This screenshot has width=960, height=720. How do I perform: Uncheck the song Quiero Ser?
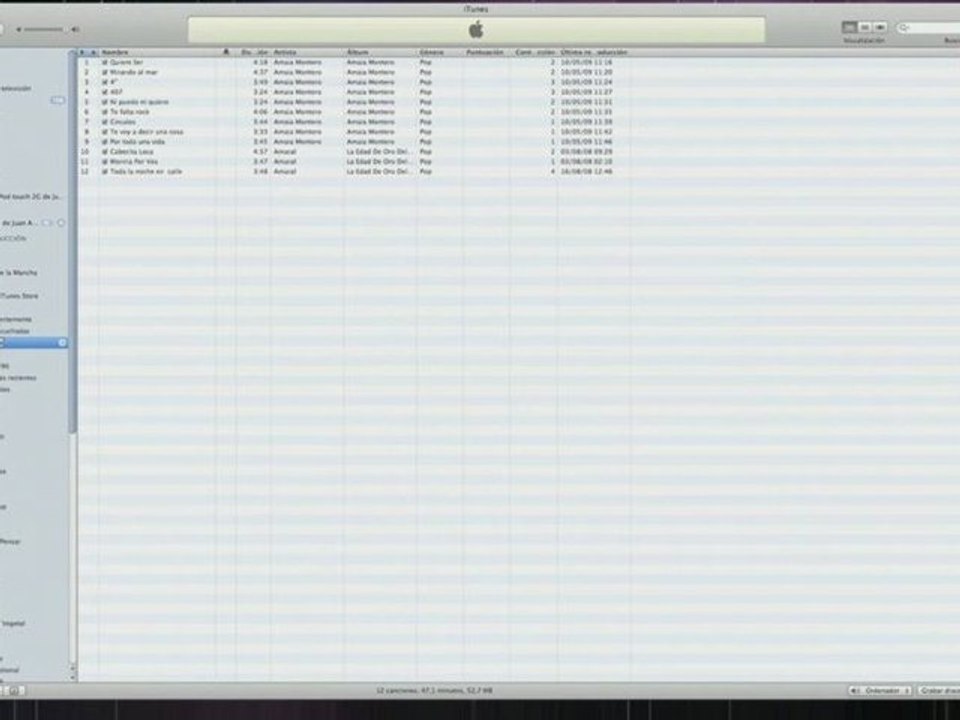(x=105, y=62)
